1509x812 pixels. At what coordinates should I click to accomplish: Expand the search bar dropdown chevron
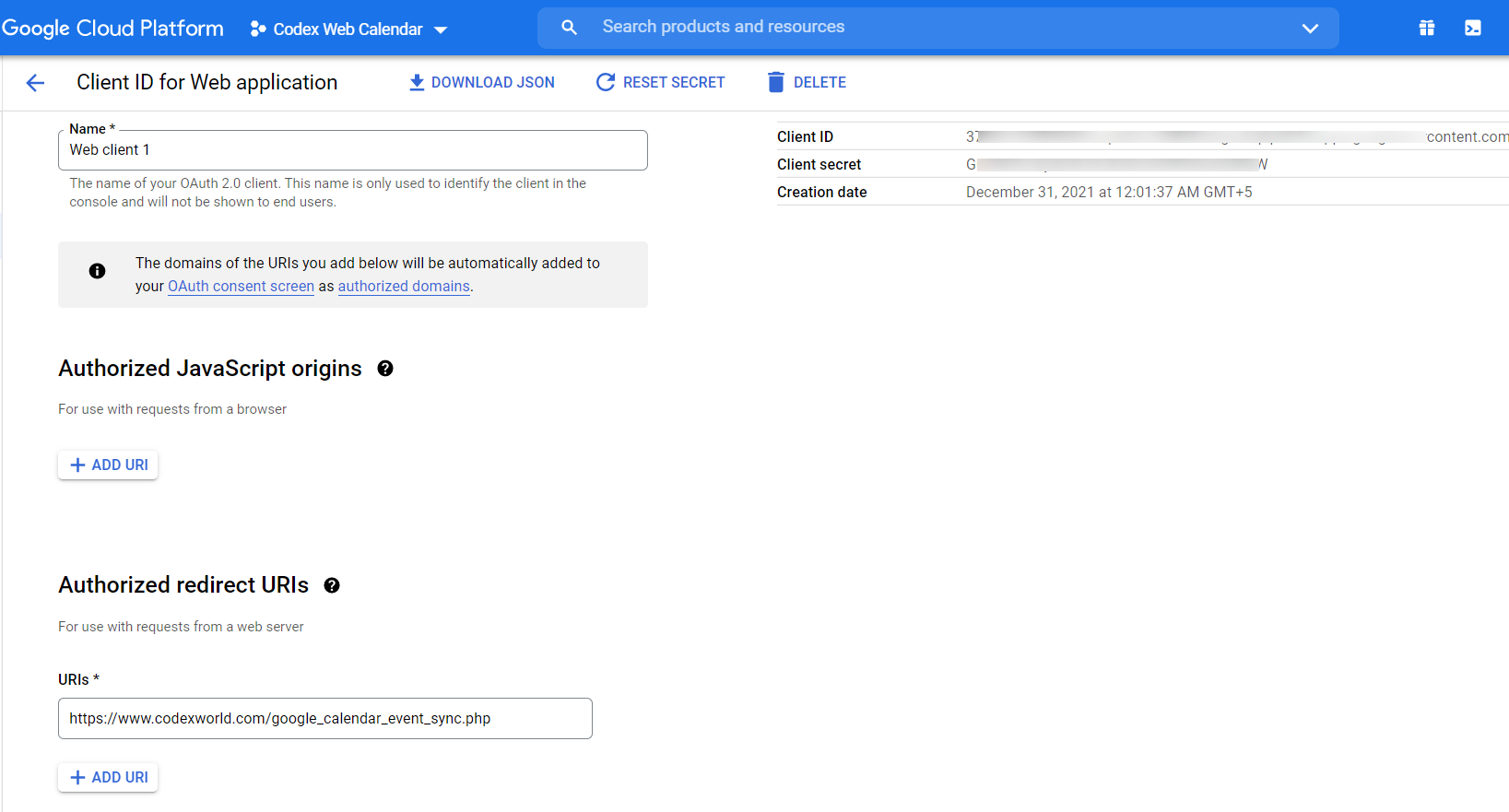click(1309, 29)
